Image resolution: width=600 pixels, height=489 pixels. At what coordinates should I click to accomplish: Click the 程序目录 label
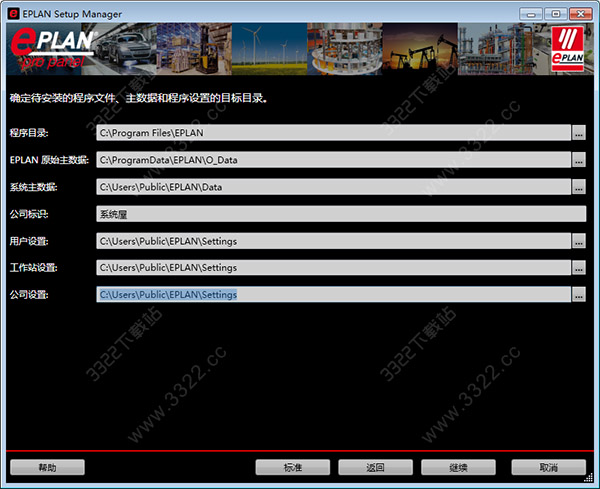(x=29, y=133)
